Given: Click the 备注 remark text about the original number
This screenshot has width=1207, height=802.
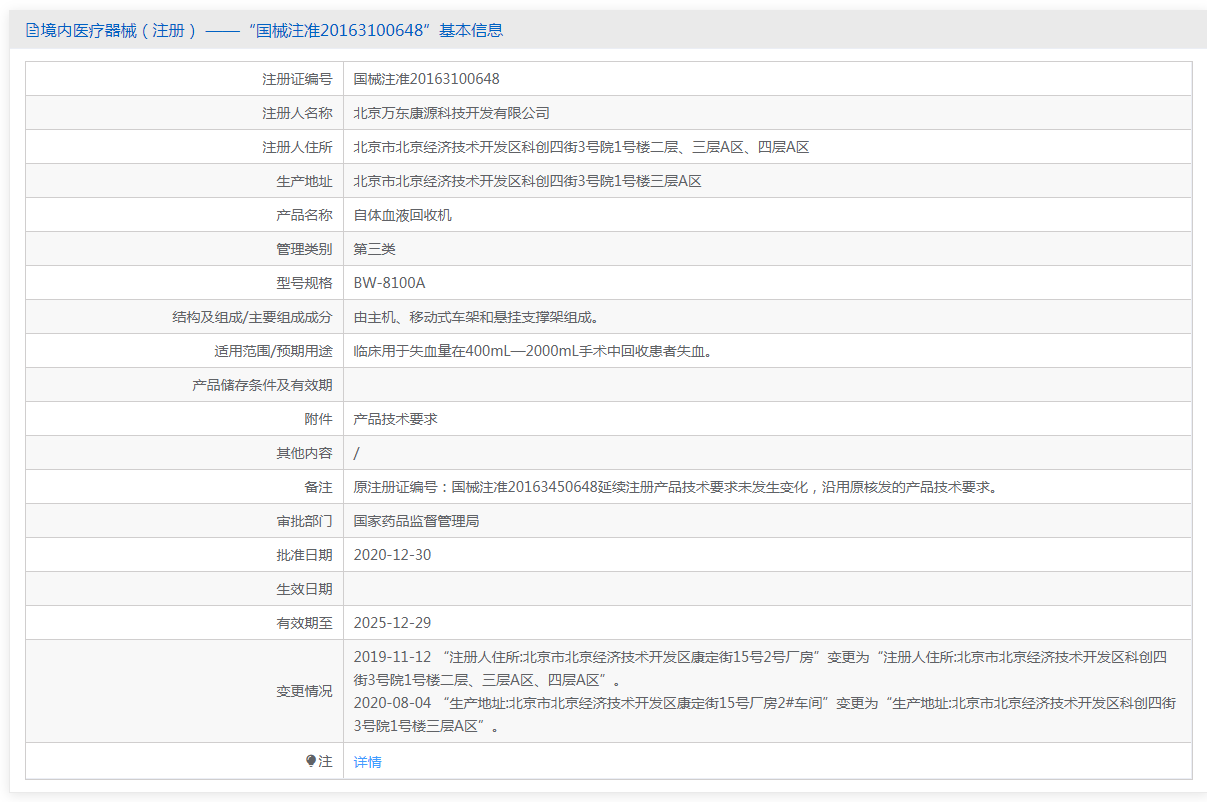Looking at the screenshot, I should (675, 487).
